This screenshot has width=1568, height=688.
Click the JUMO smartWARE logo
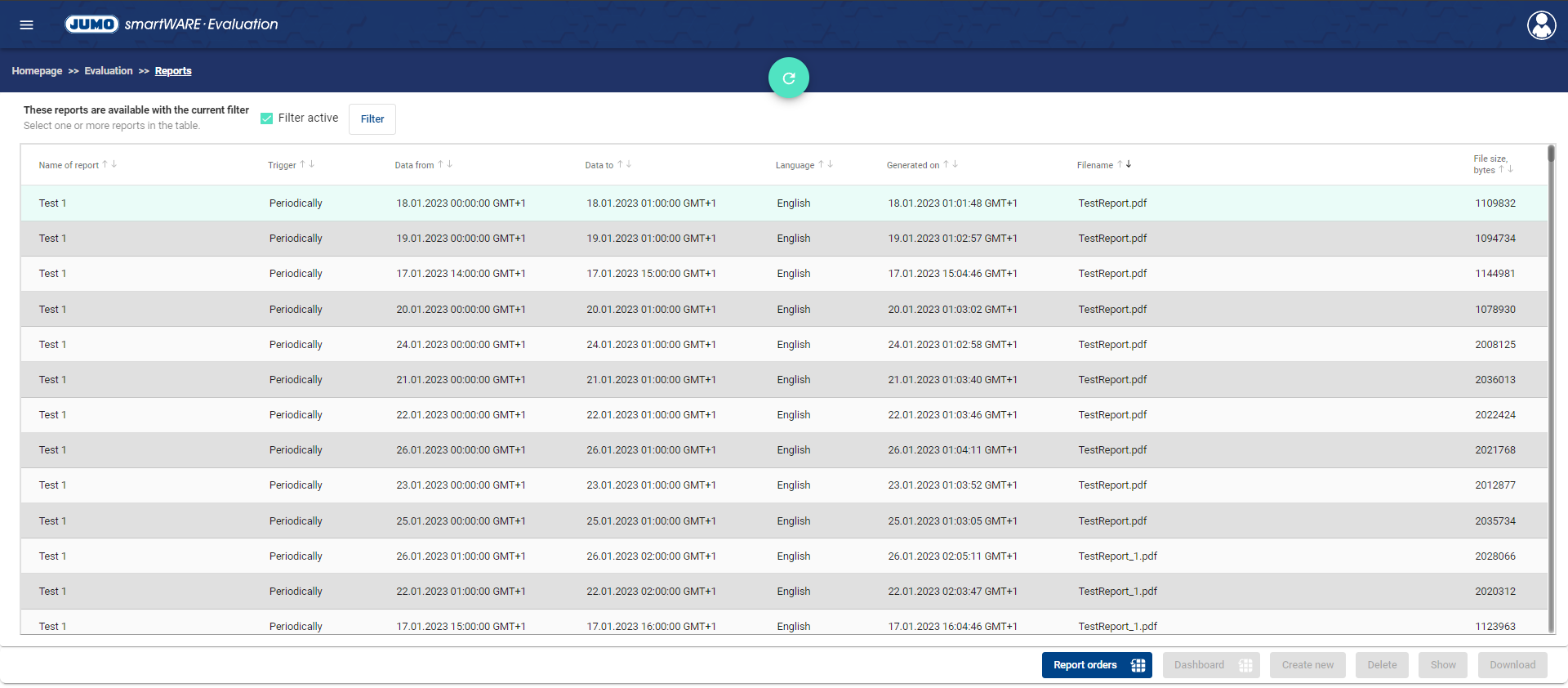(171, 25)
